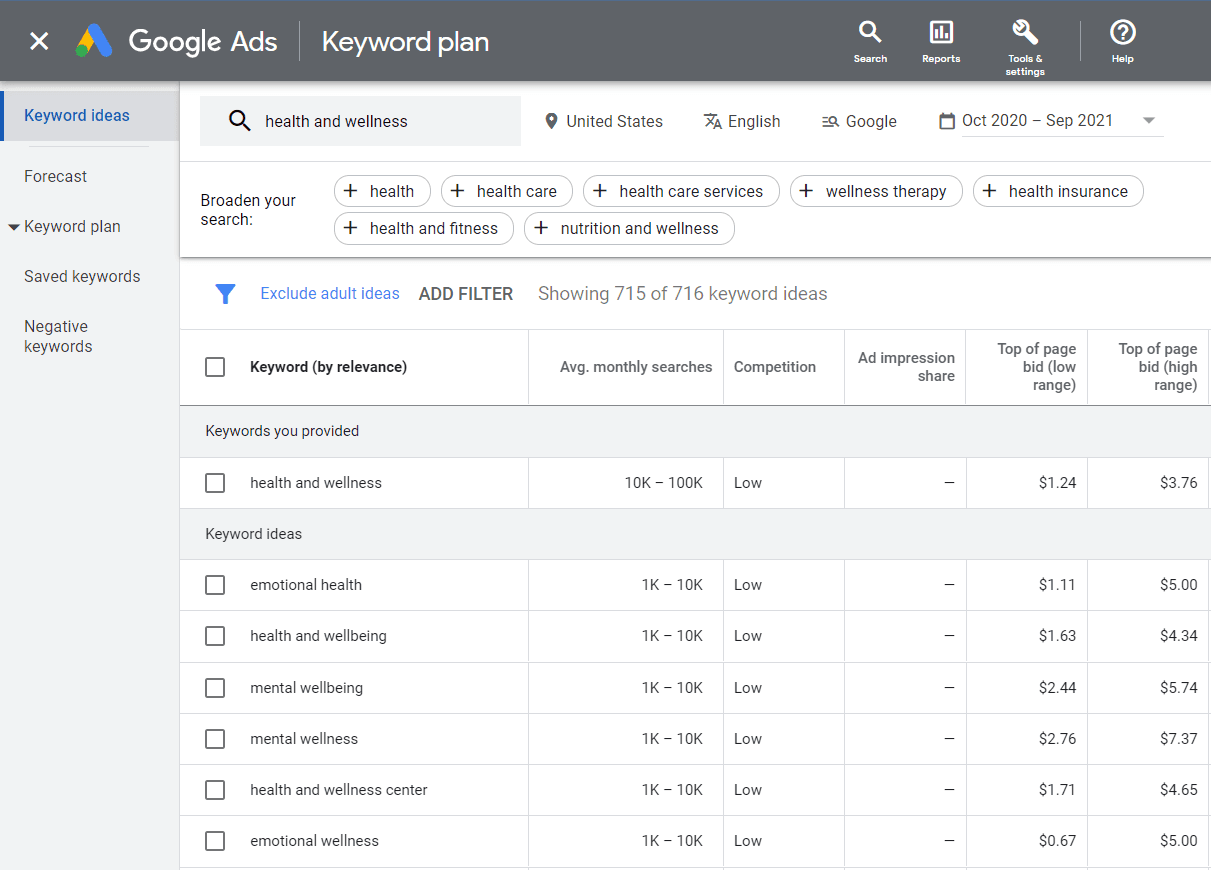Viewport: 1211px width, 870px height.
Task: Click the location pin icon for United States
Action: point(551,120)
